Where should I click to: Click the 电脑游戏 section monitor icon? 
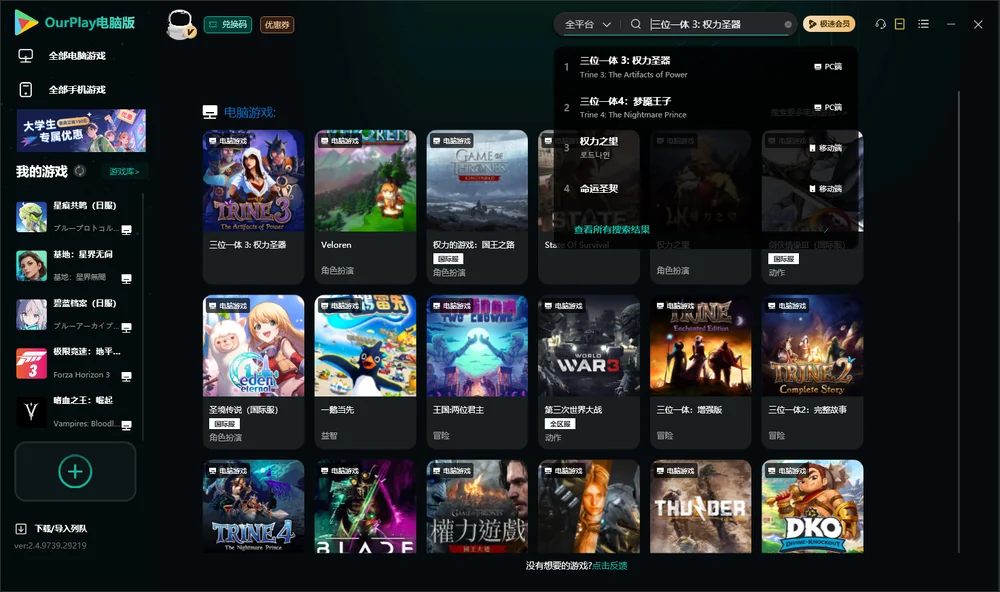click(210, 112)
